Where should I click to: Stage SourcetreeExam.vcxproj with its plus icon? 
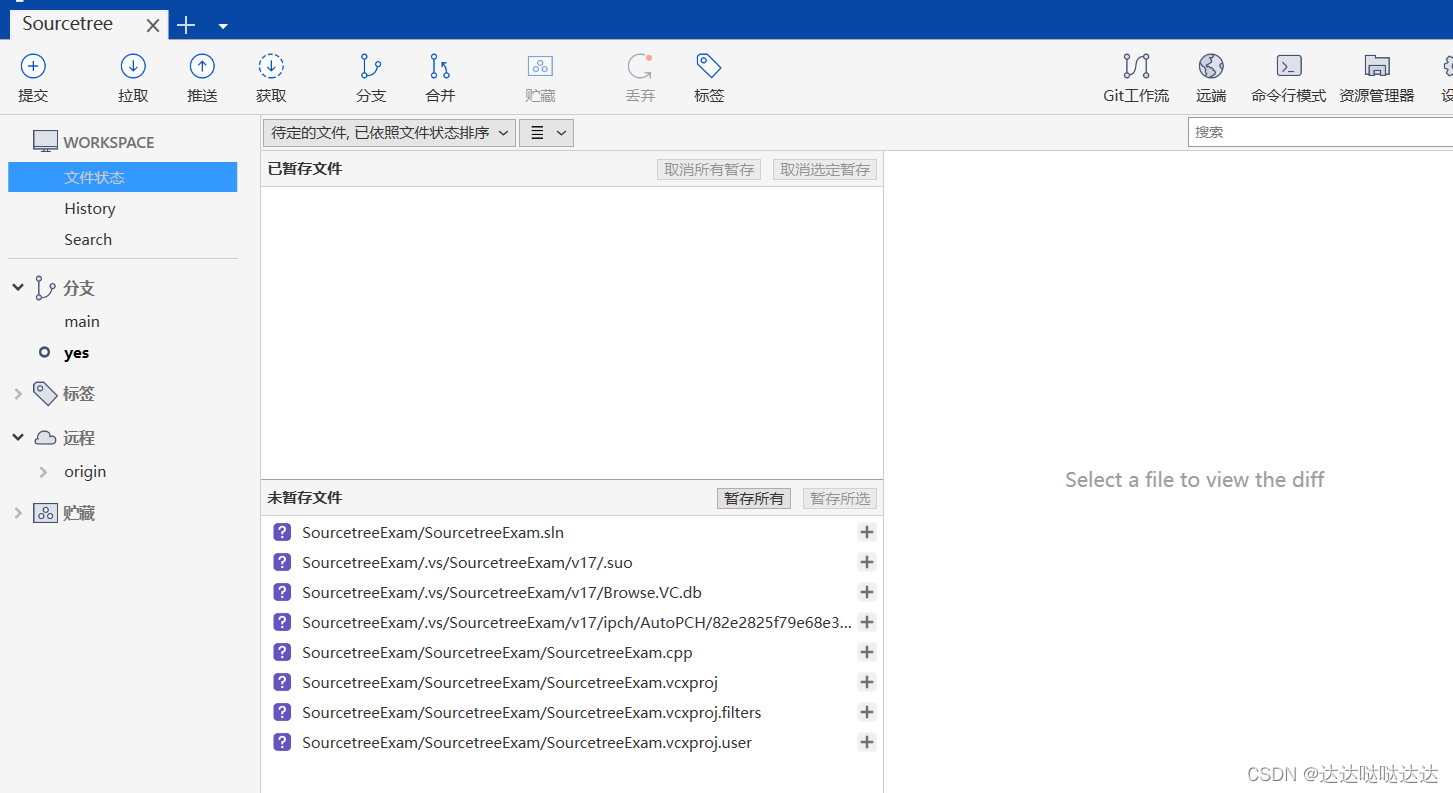[867, 683]
